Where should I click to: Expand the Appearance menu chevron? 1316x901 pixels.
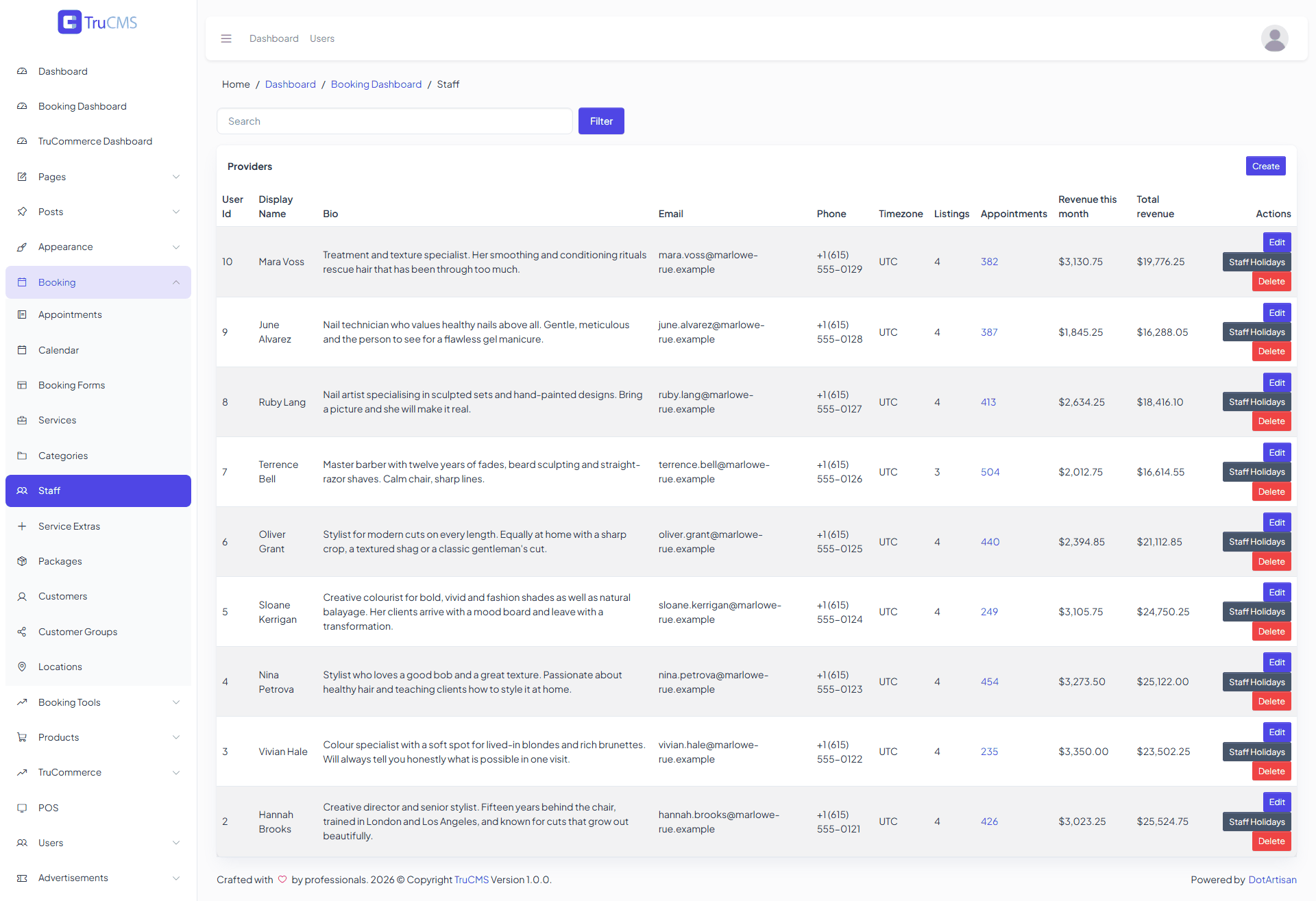click(x=176, y=247)
